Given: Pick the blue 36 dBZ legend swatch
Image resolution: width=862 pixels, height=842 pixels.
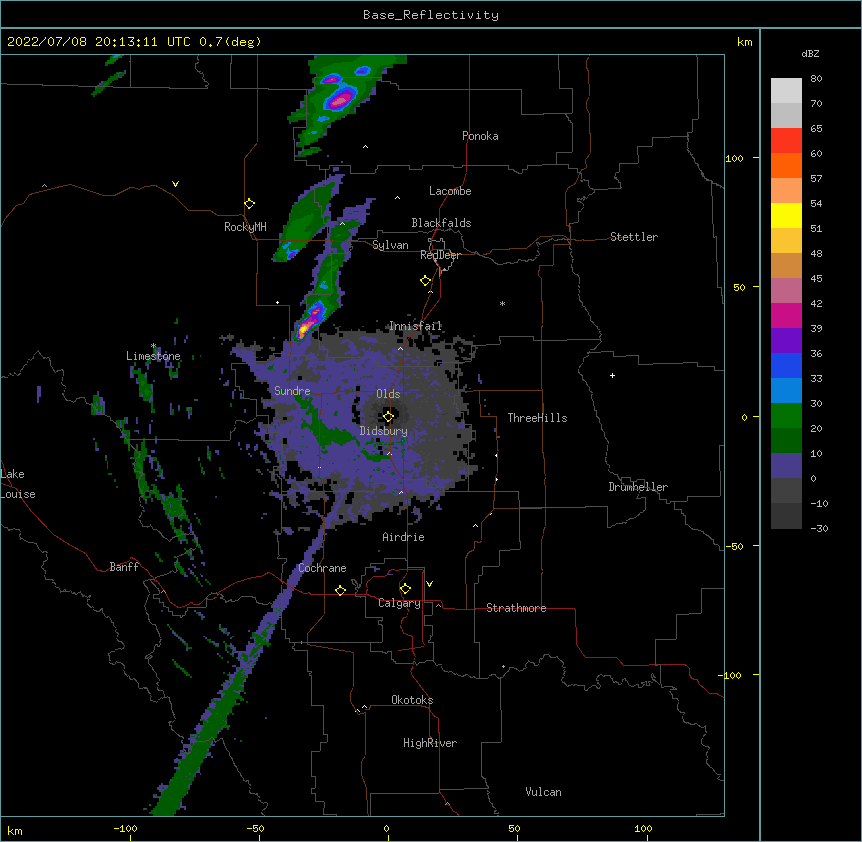Looking at the screenshot, I should [x=786, y=365].
